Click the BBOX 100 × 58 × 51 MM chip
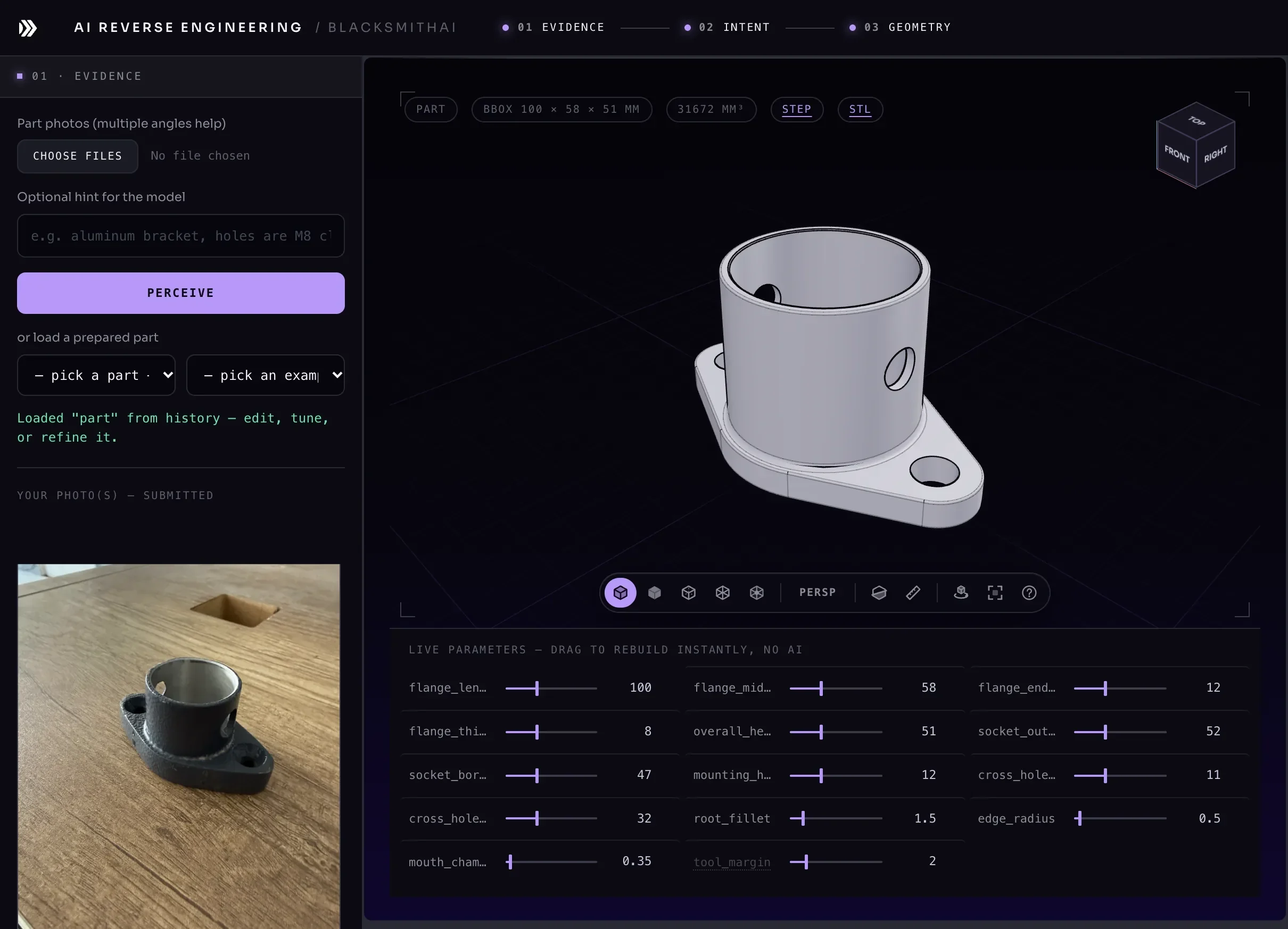This screenshot has width=1288, height=929. click(561, 109)
